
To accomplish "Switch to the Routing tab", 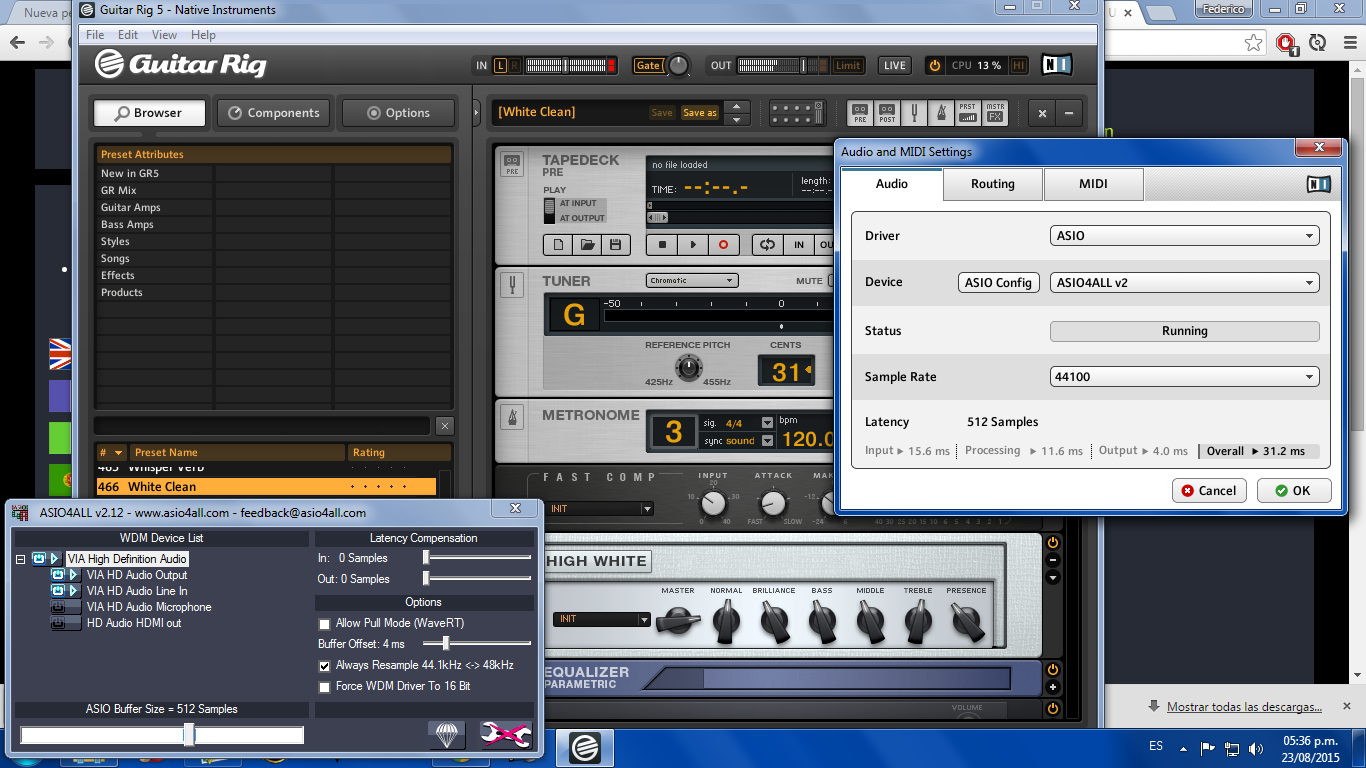I will [x=993, y=184].
